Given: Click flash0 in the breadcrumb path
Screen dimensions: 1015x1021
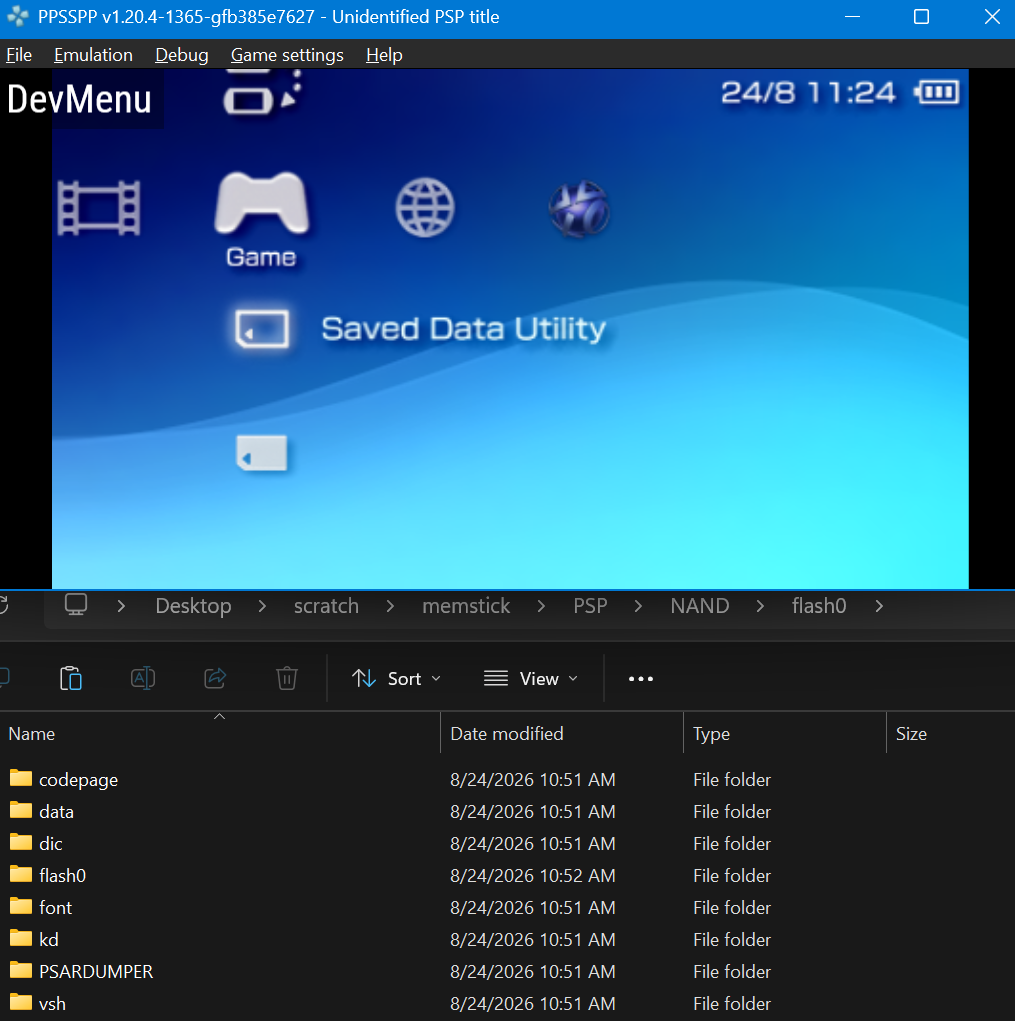Looking at the screenshot, I should 819,606.
